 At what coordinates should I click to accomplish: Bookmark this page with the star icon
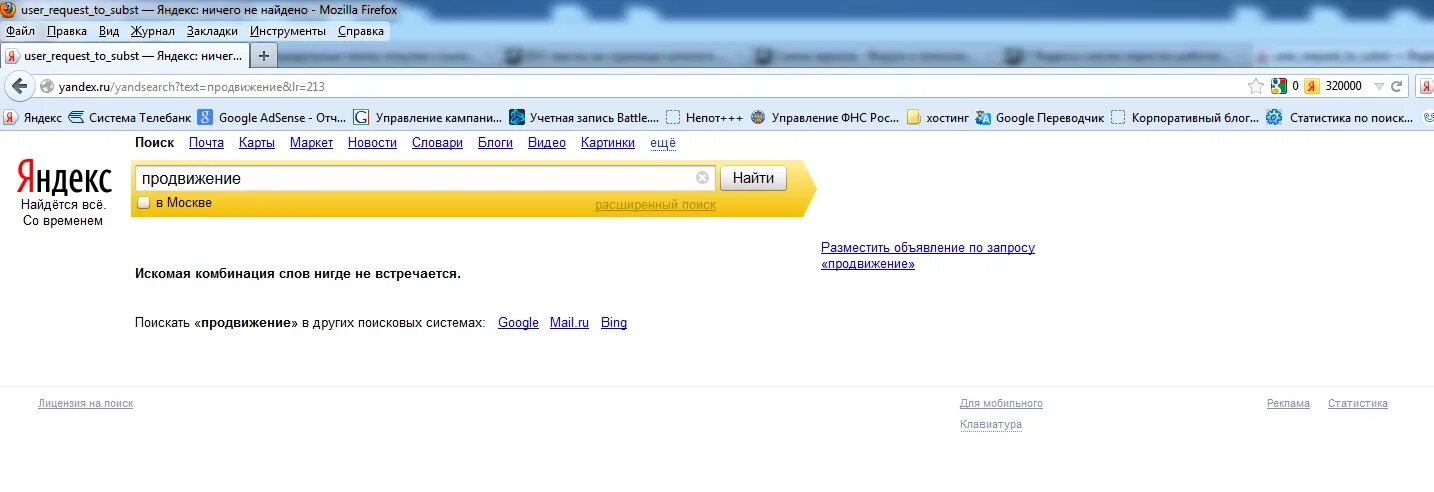[1256, 86]
